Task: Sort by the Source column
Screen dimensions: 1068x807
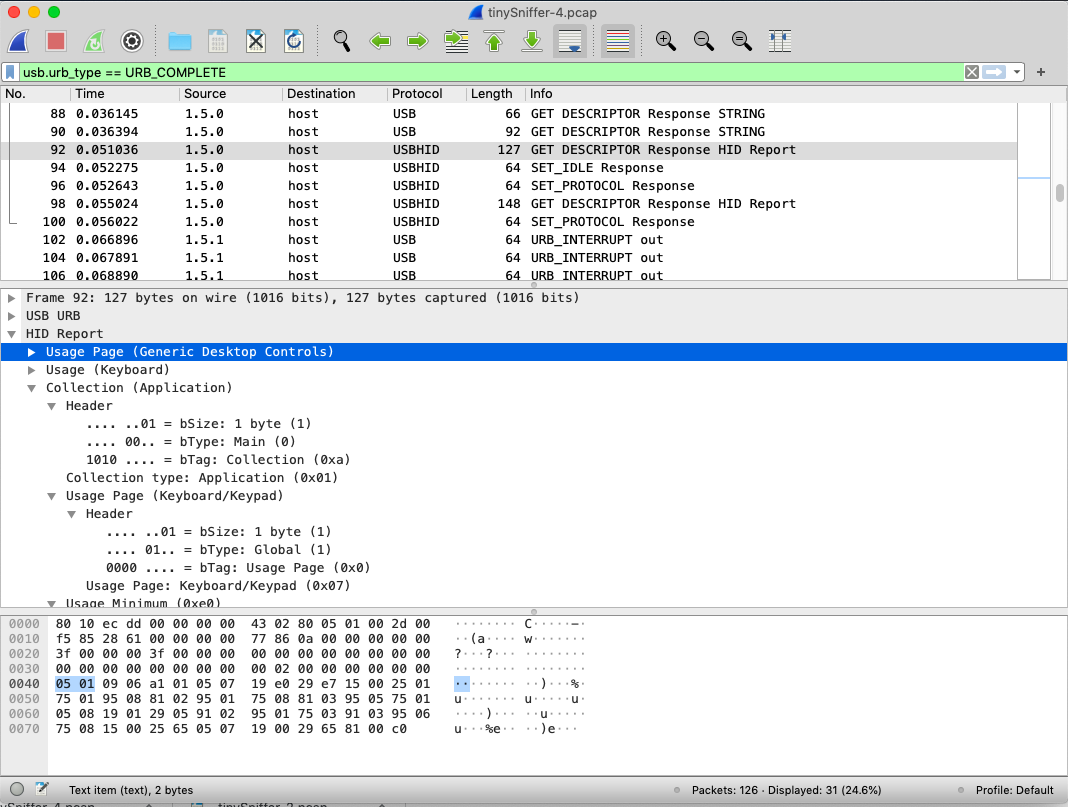Action: point(230,94)
